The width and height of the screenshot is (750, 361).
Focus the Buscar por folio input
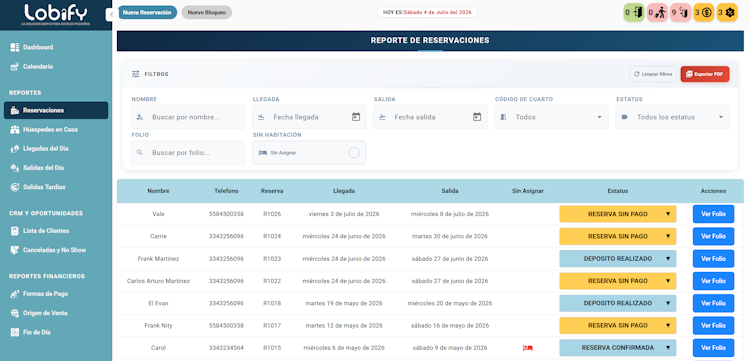tap(188, 153)
